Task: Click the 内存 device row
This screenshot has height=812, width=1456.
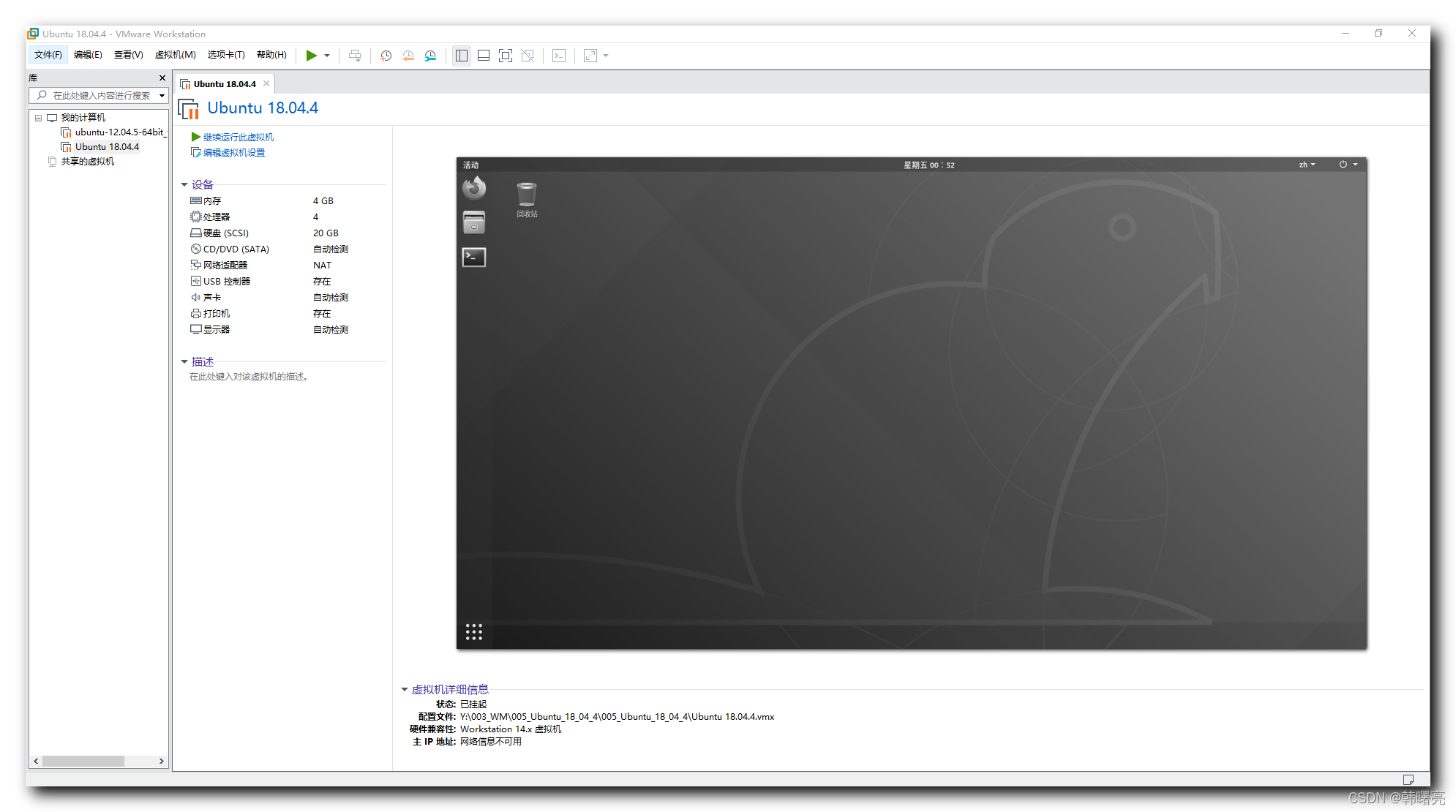Action: (x=287, y=201)
